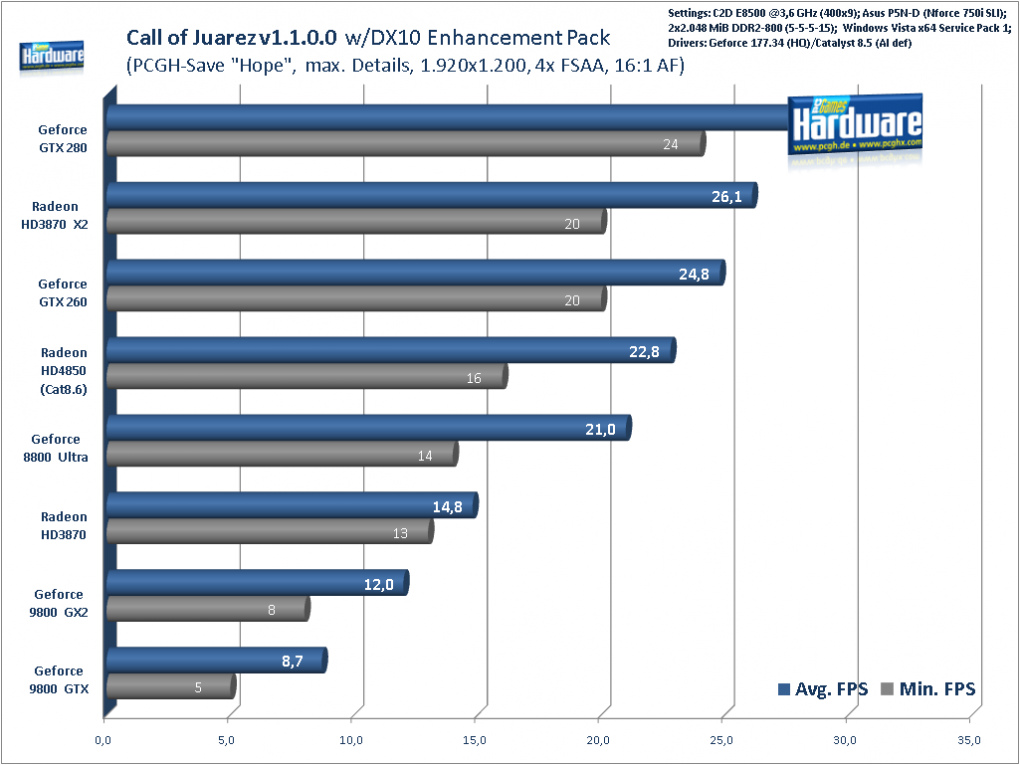Click the HD3870 X2 gray bar labeled 20
1020x765 pixels.
356,222
